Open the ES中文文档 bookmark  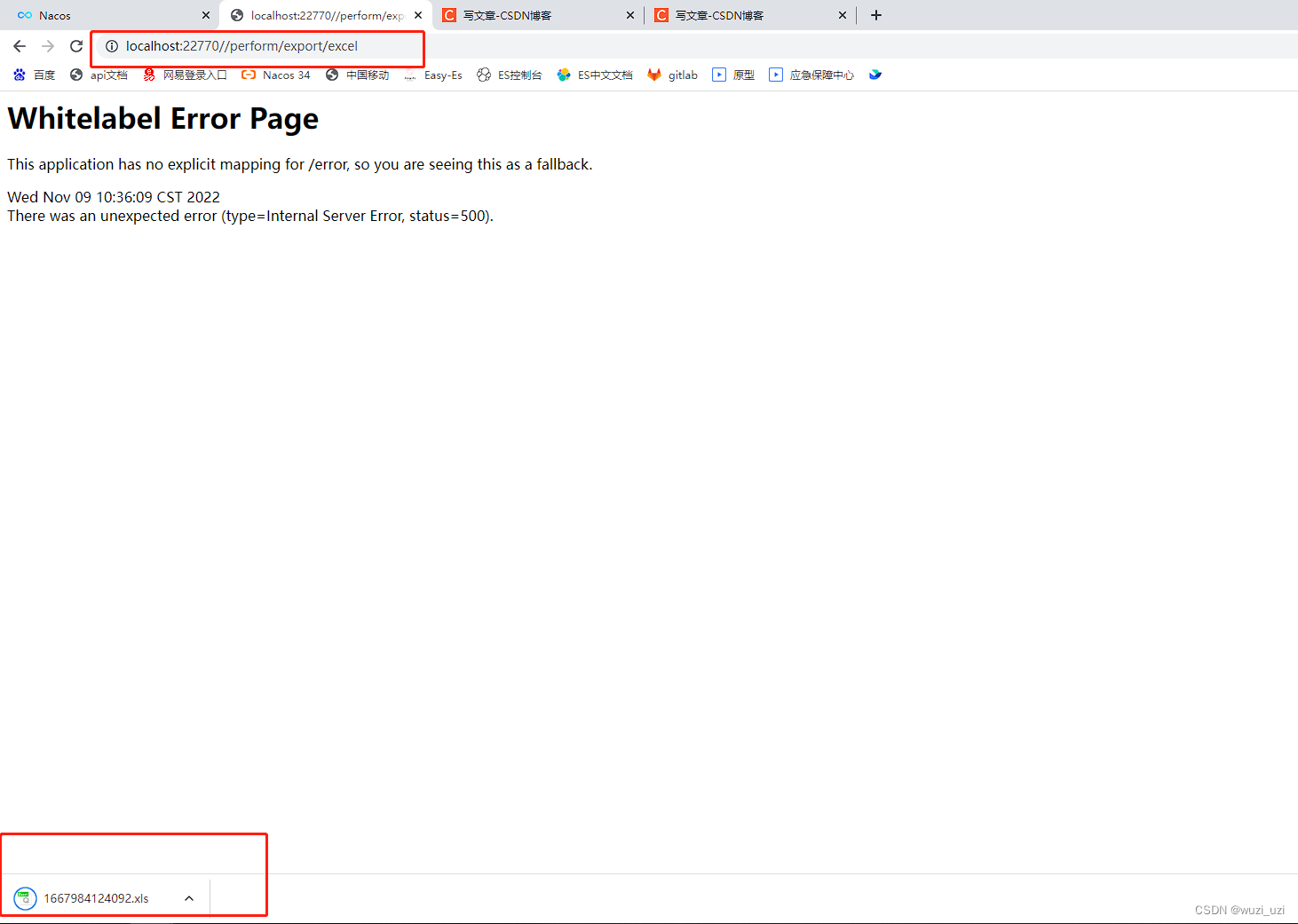point(595,75)
